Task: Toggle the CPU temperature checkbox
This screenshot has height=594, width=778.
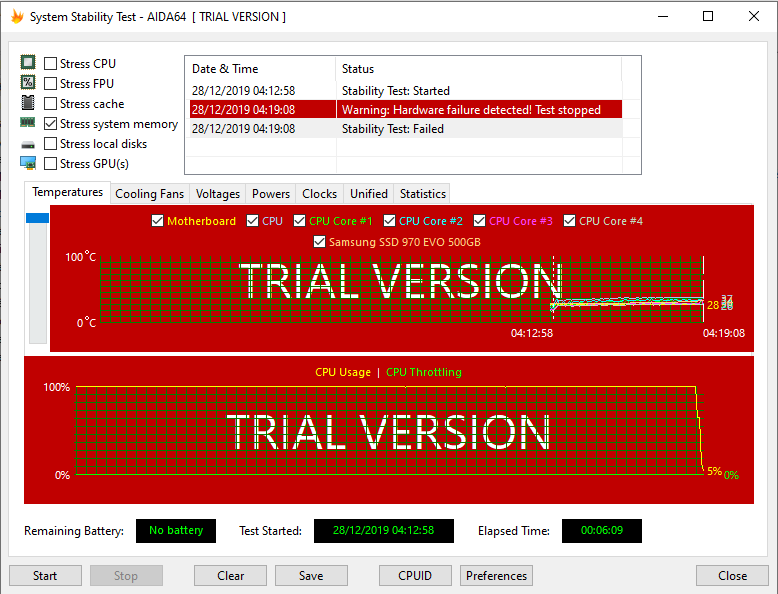Action: [x=253, y=221]
